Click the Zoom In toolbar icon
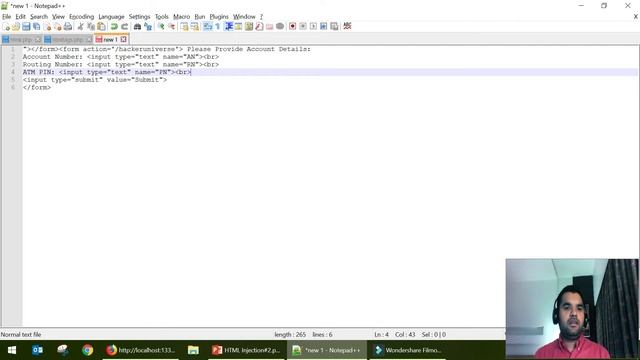This screenshot has height=360, width=640. [161, 27]
